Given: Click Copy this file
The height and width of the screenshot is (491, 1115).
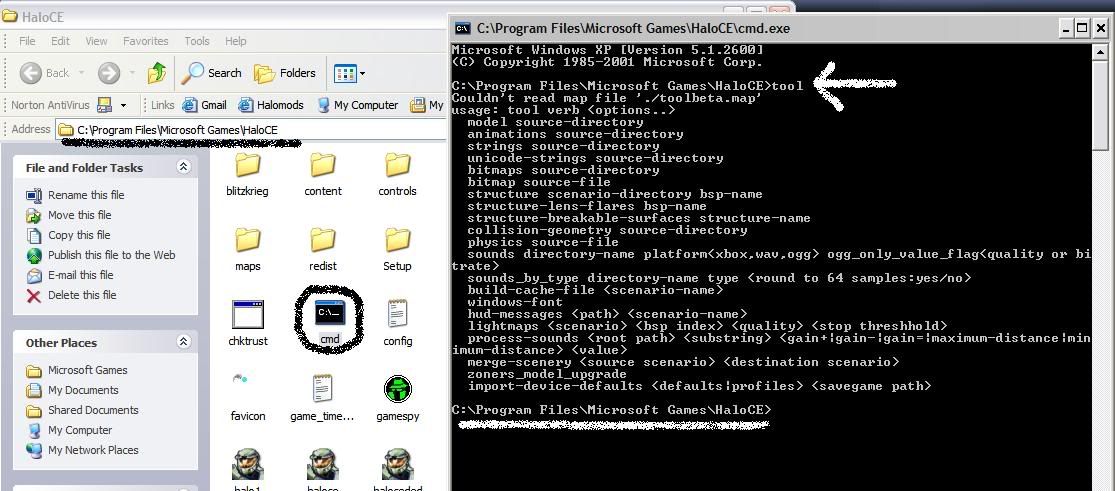Looking at the screenshot, I should pos(79,235).
